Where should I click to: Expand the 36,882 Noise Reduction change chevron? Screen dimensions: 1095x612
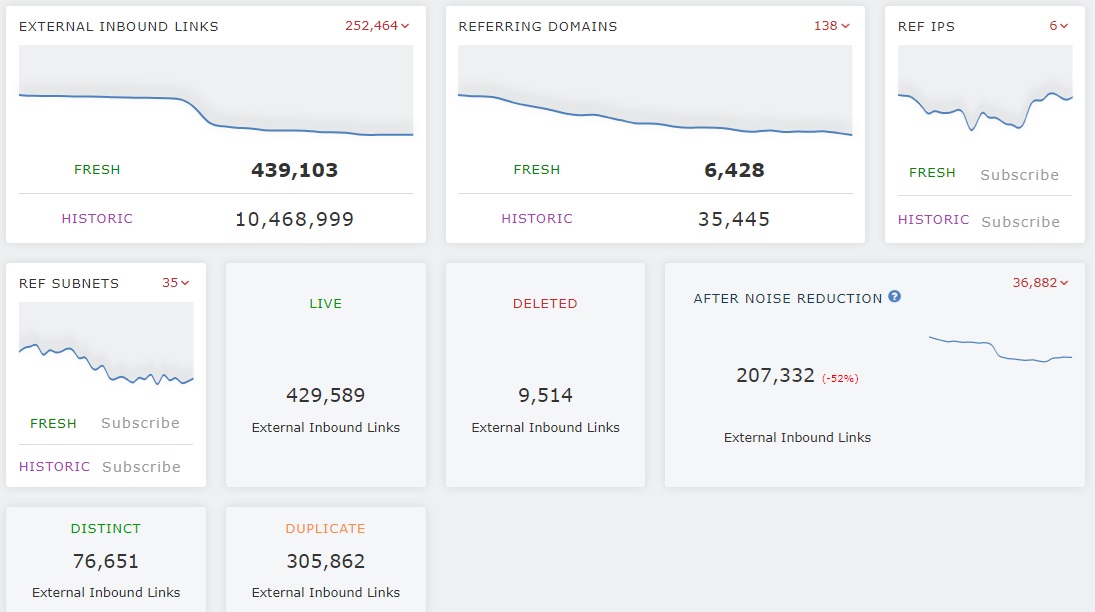[1064, 283]
